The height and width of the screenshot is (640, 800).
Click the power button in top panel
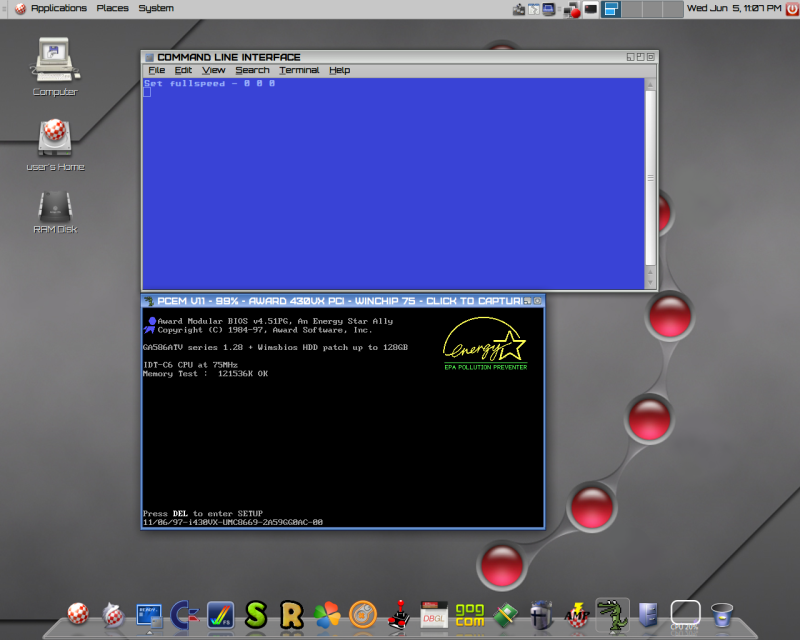point(792,9)
